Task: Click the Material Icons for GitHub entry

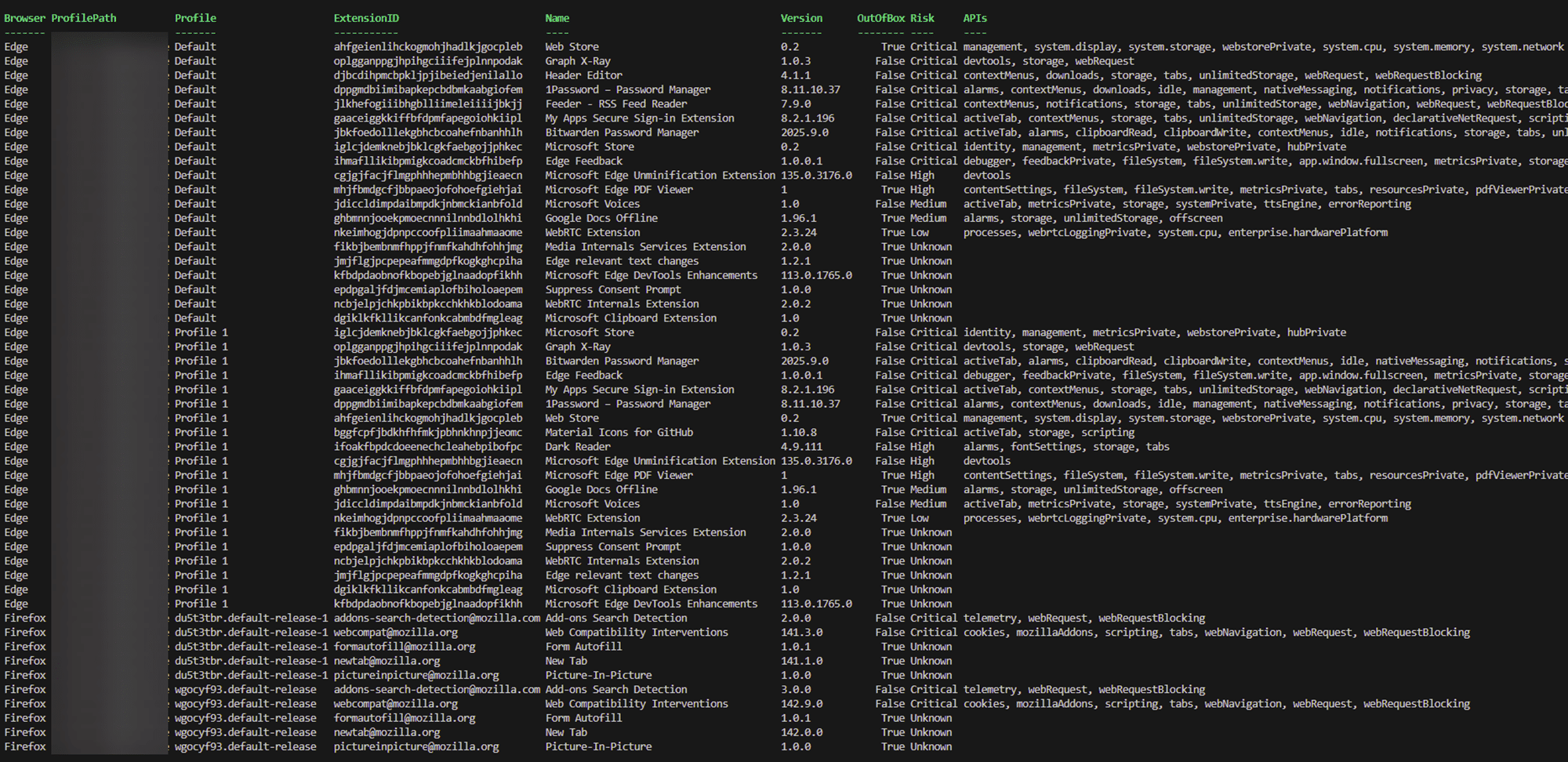Action: click(619, 433)
